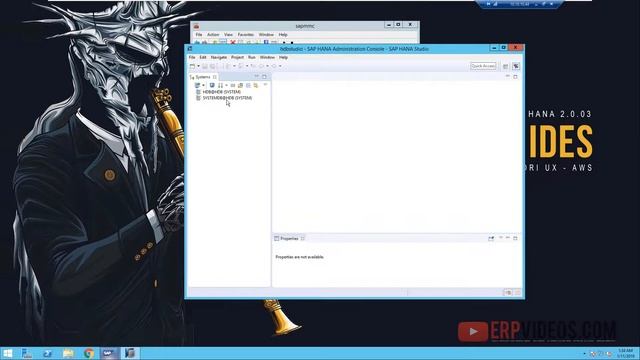
Task: Click the Administration icon in Systems toolbar
Action: coord(220,85)
